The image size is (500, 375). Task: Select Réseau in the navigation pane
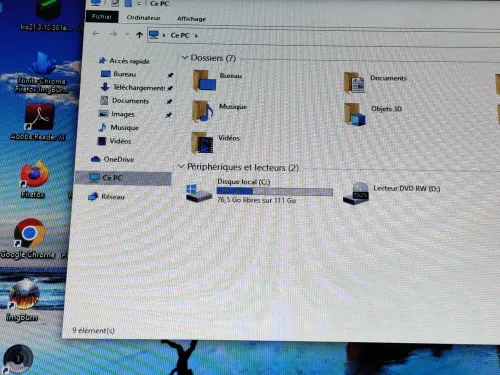pos(113,197)
